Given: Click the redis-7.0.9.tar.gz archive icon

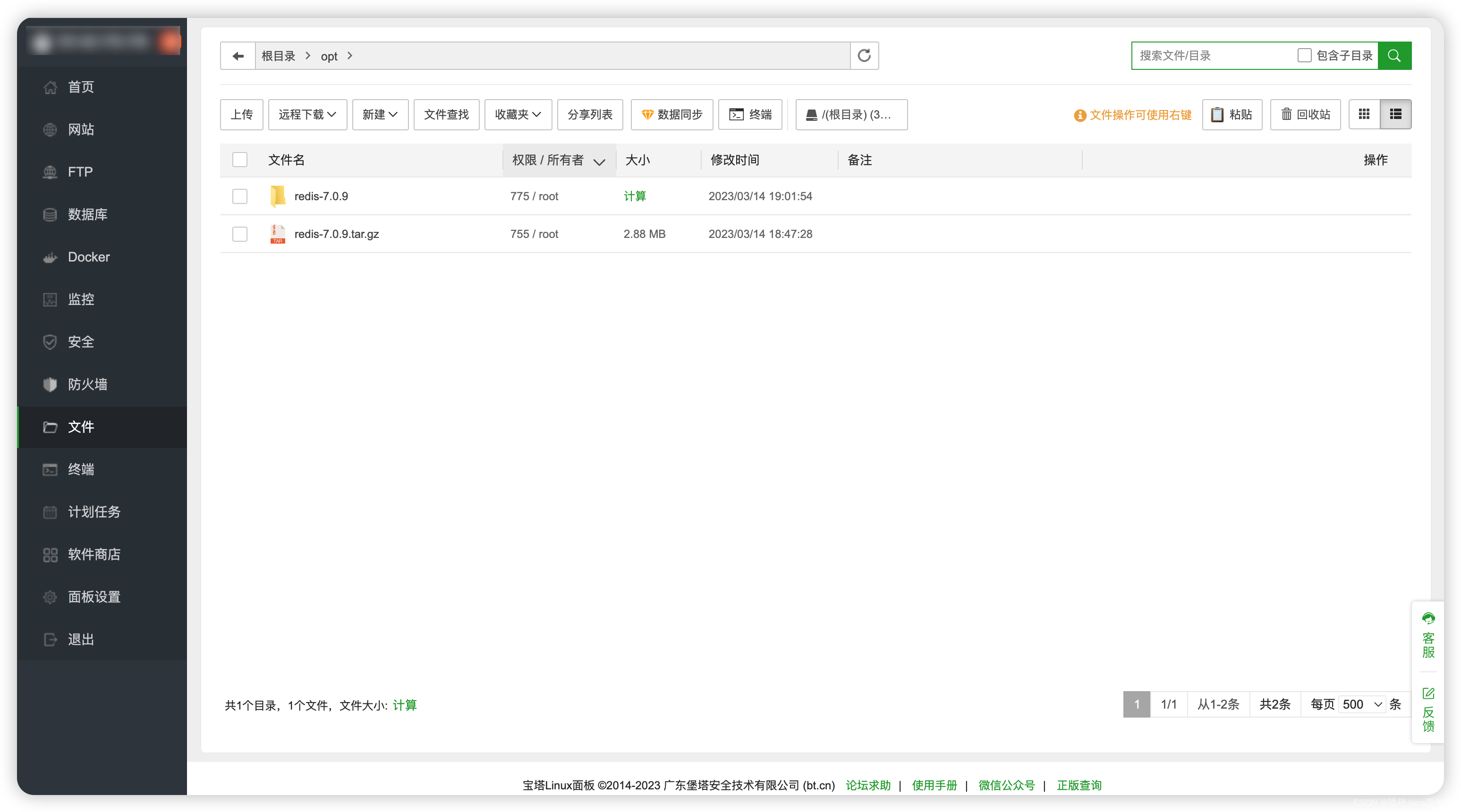Looking at the screenshot, I should 277,234.
